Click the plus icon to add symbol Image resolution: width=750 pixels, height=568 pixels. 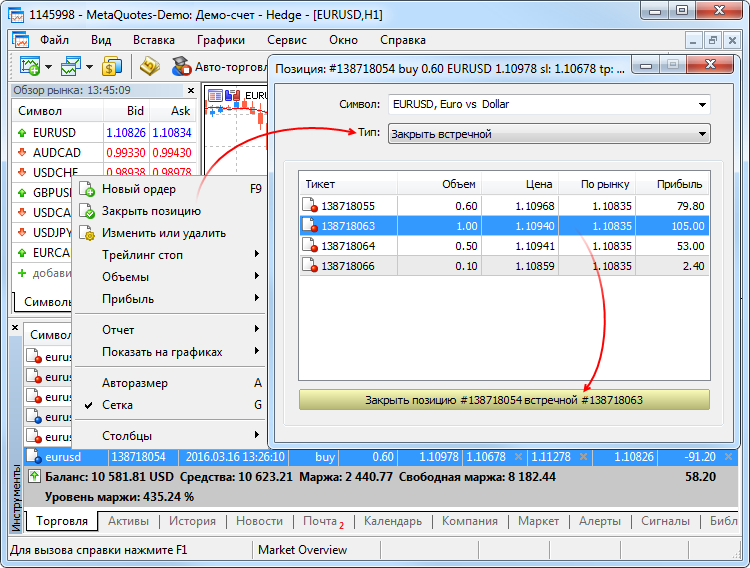(22, 273)
